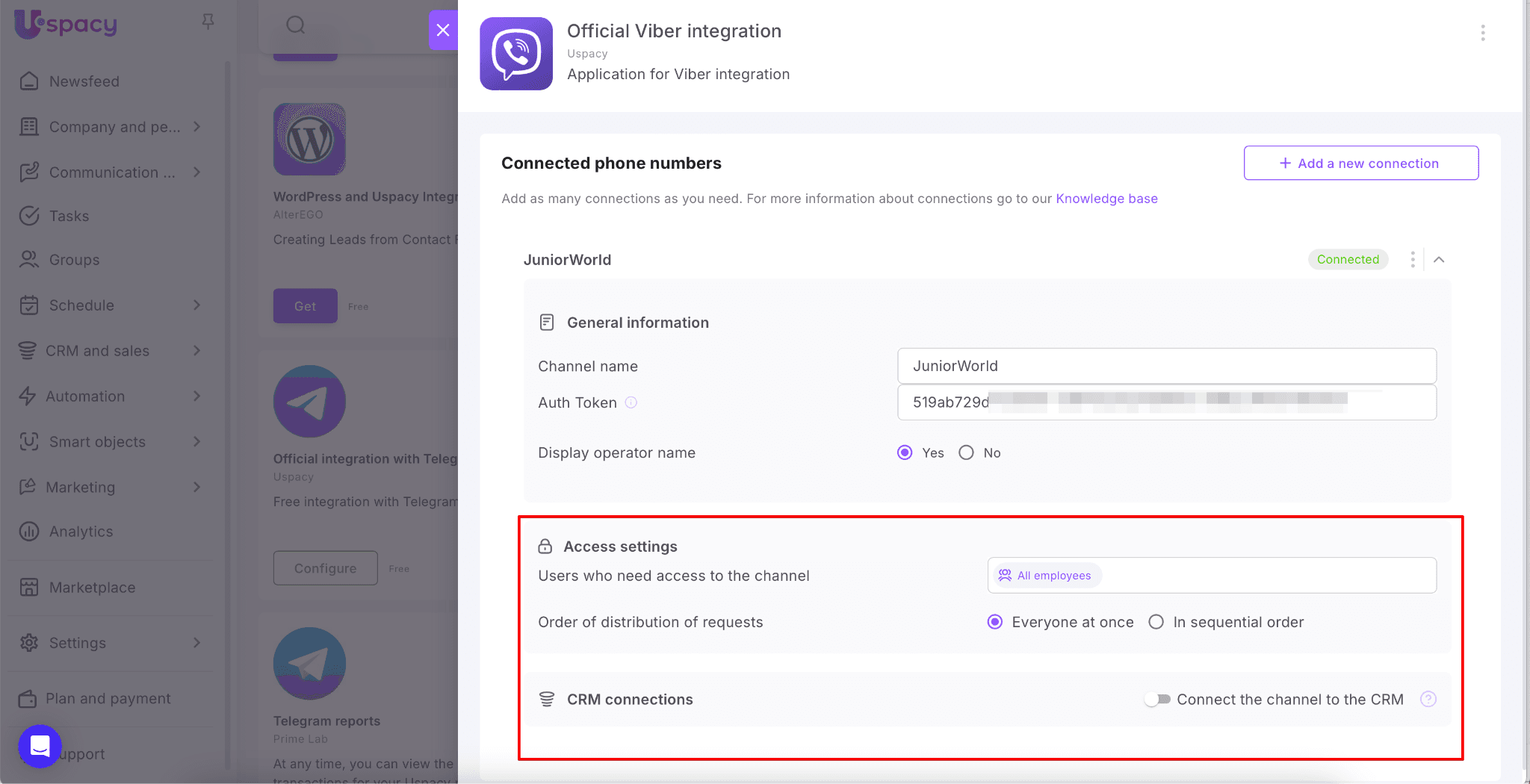Open Marketplace in the sidebar
1530x784 pixels.
pos(92,588)
